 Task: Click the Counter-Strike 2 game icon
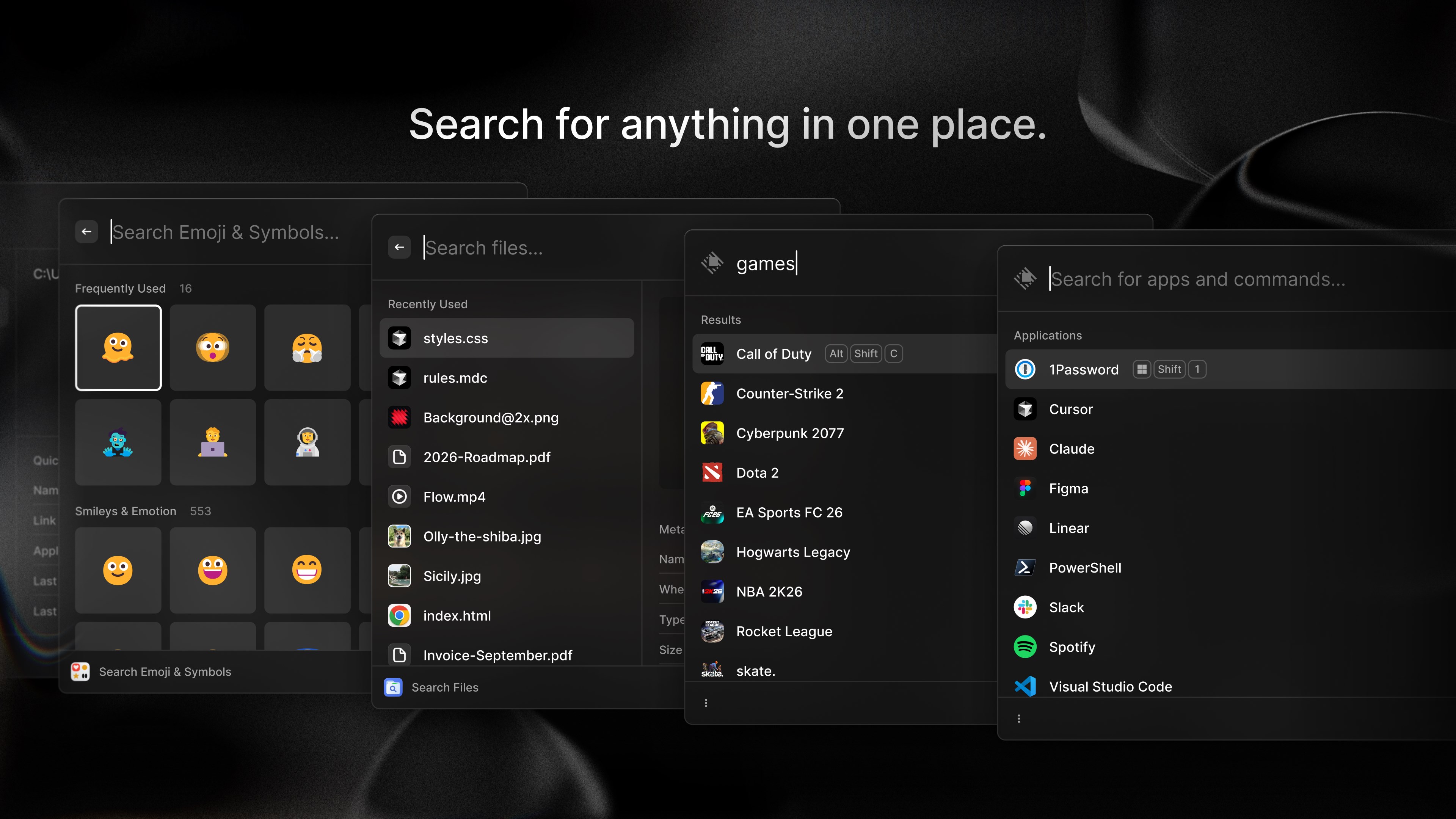(712, 394)
